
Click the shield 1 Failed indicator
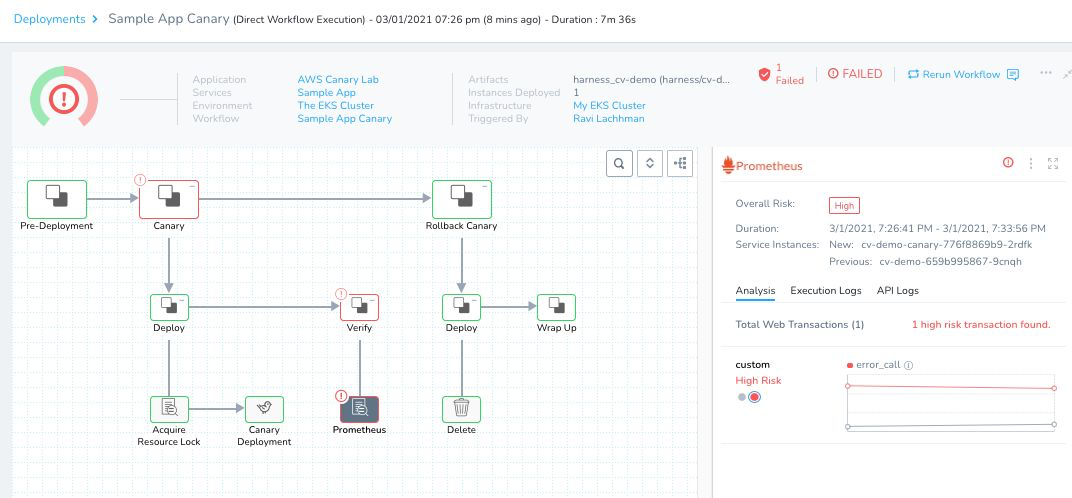coord(781,75)
